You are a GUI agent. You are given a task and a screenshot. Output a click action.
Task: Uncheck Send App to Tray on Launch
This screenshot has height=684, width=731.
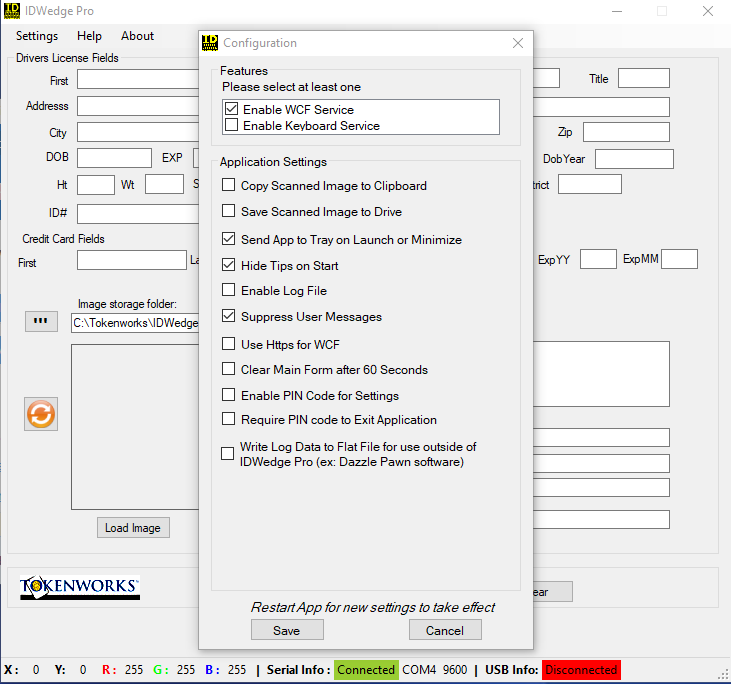coord(228,239)
